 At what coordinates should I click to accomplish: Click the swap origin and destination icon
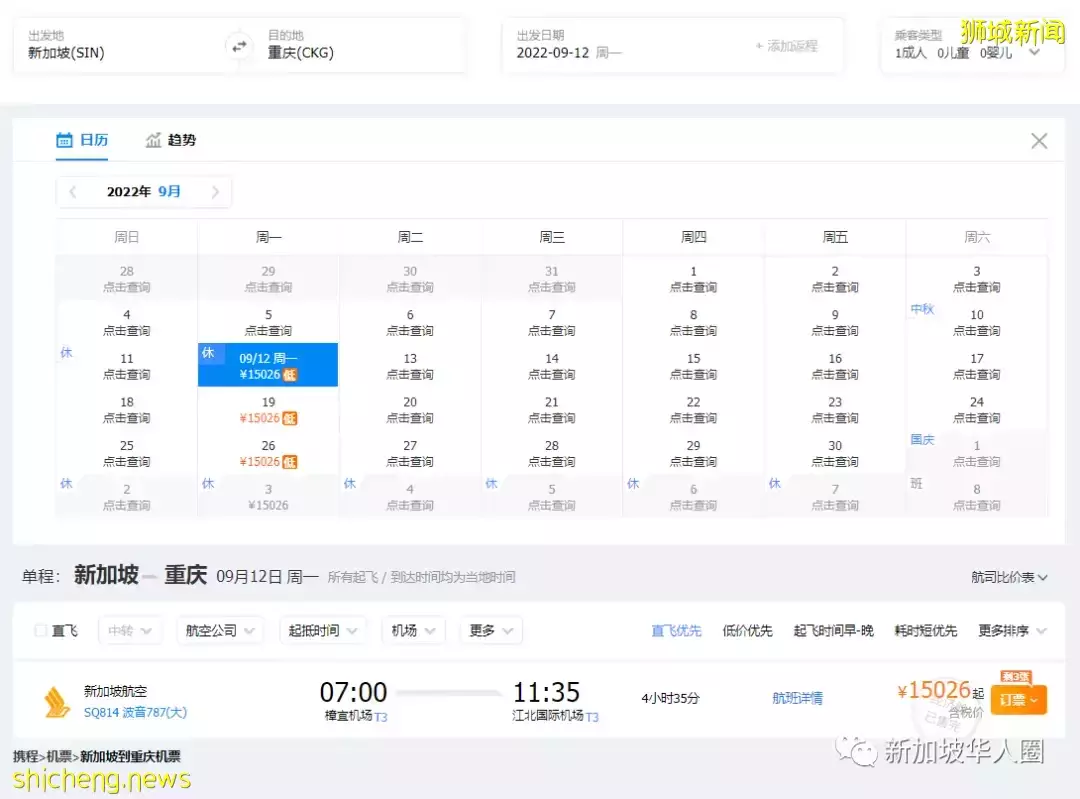coord(239,46)
